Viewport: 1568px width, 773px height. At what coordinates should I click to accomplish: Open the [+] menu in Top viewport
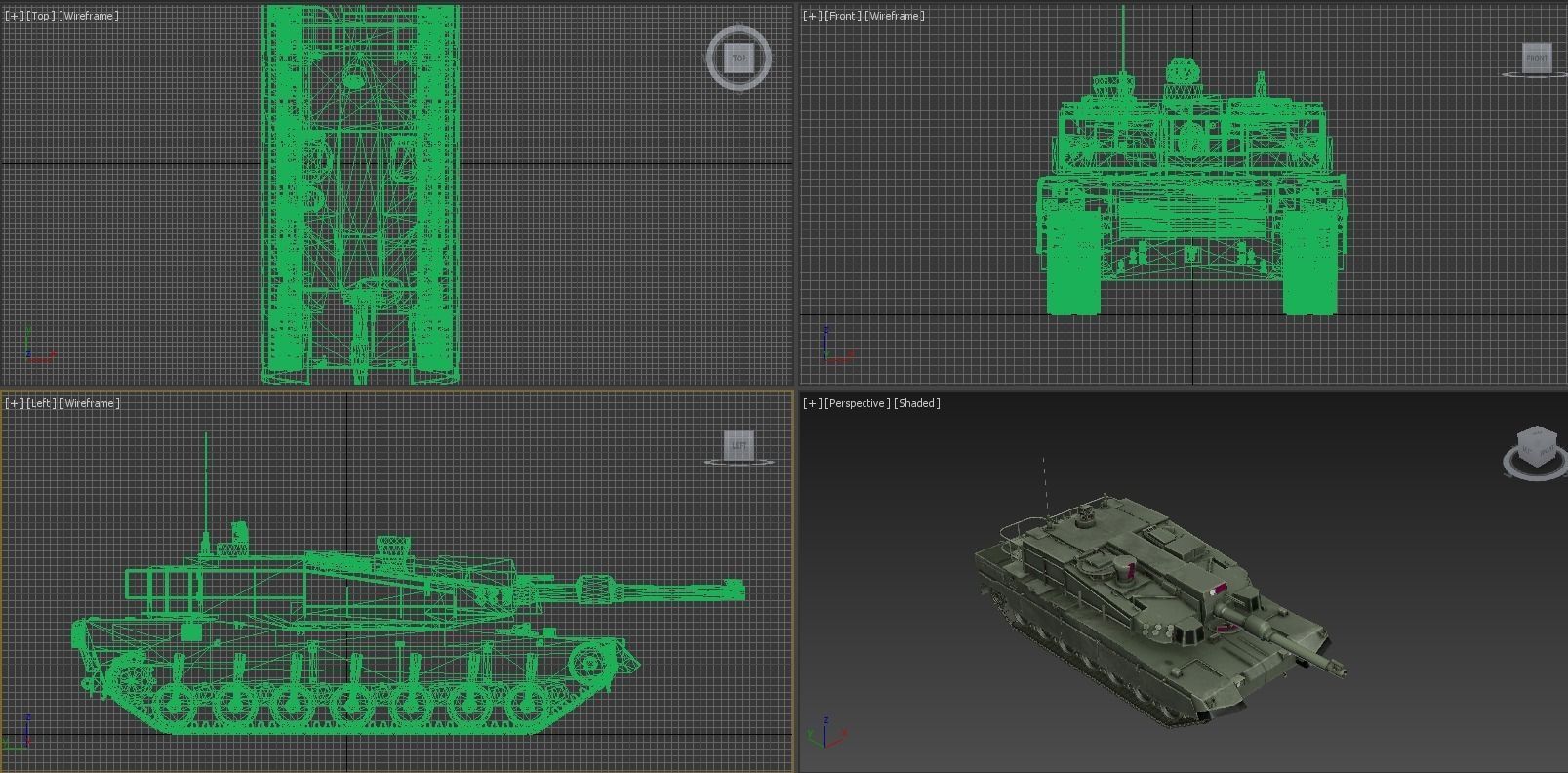pyautogui.click(x=14, y=16)
